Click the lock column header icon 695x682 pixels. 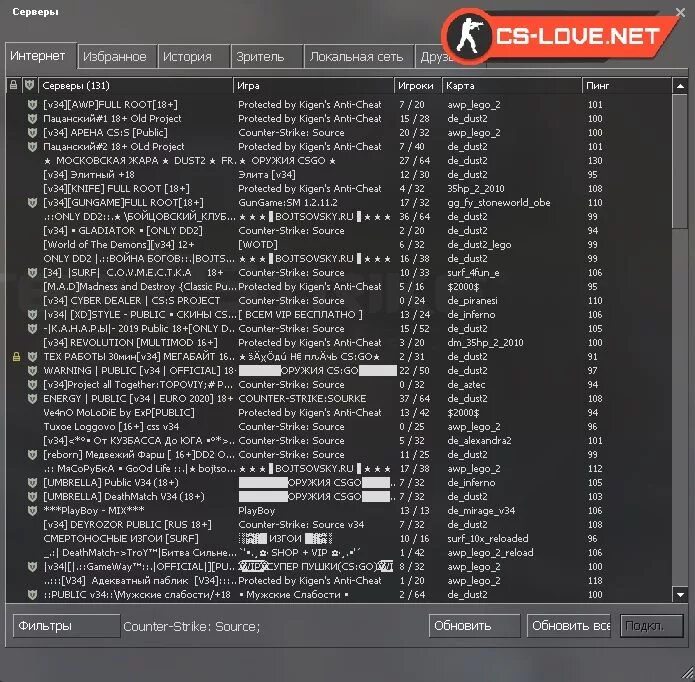(x=14, y=85)
